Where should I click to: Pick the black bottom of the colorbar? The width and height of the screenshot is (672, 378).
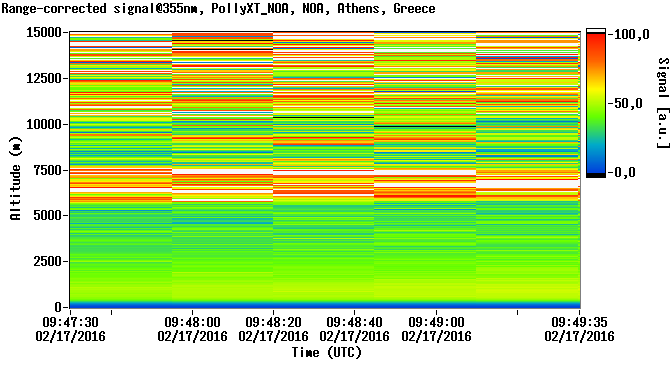pyautogui.click(x=596, y=175)
